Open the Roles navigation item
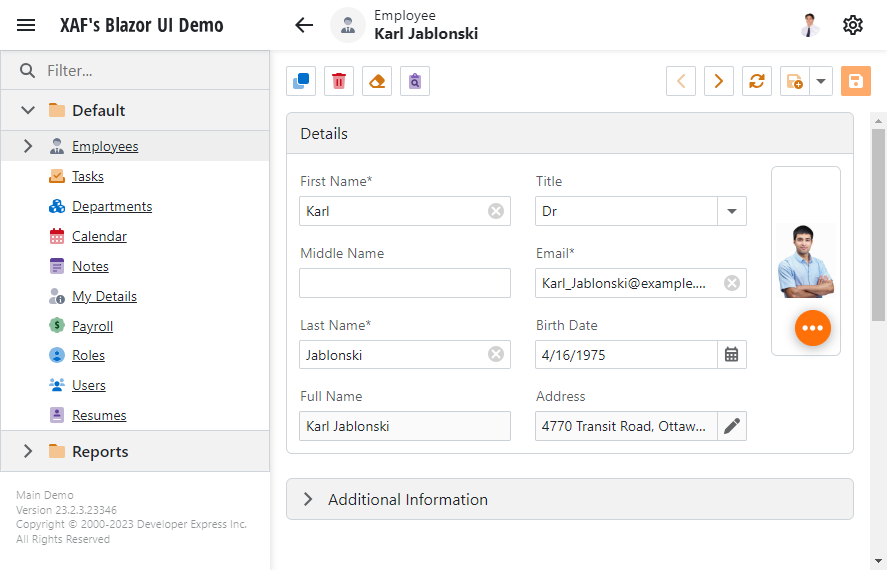 pos(88,355)
